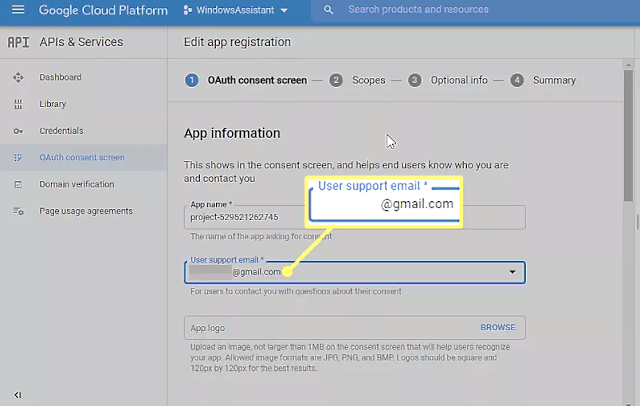The width and height of the screenshot is (640, 406).
Task: Click step 2 circle in stepper
Action: 336,80
